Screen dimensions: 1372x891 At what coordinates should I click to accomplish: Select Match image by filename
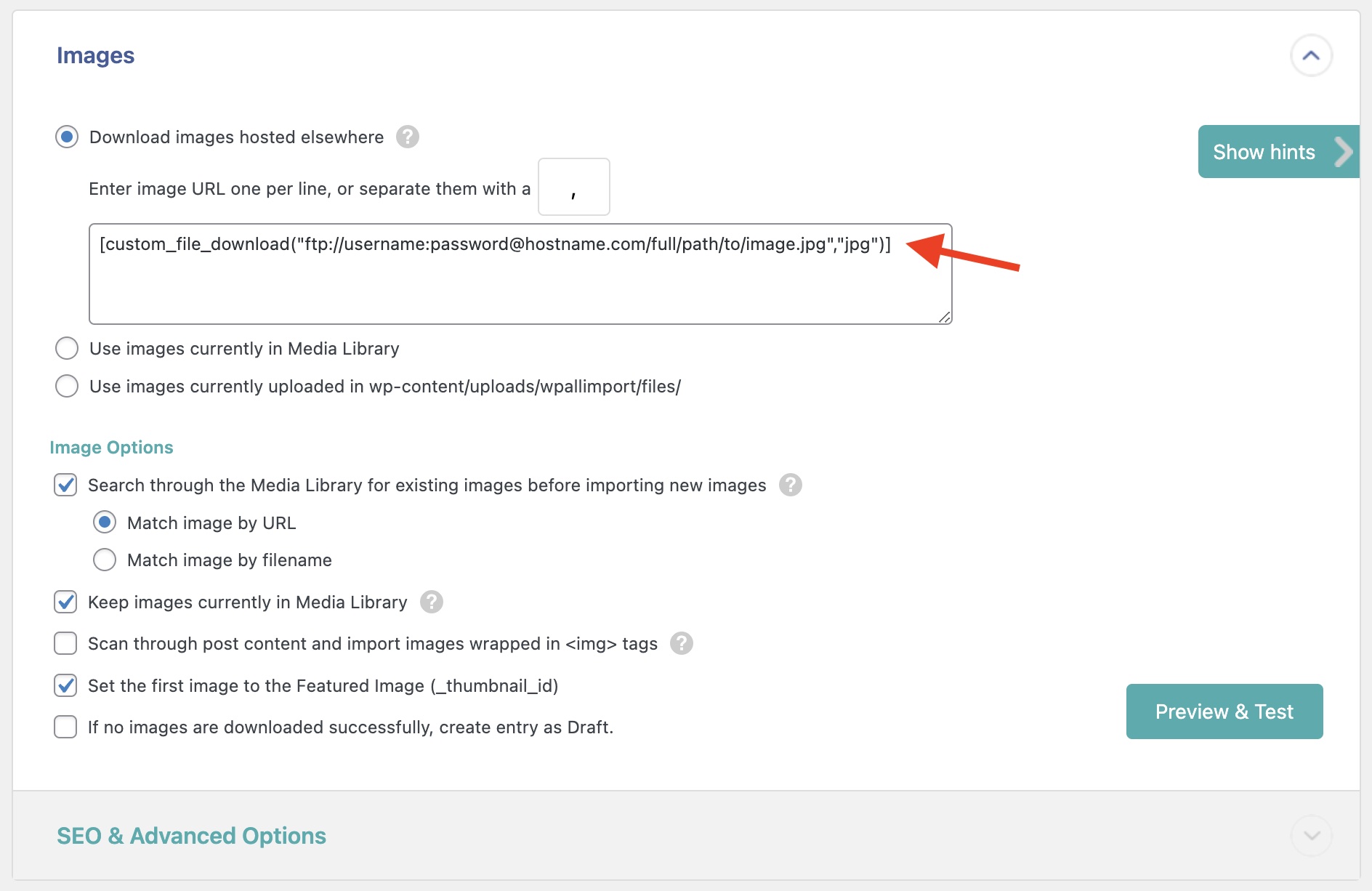[x=105, y=560]
